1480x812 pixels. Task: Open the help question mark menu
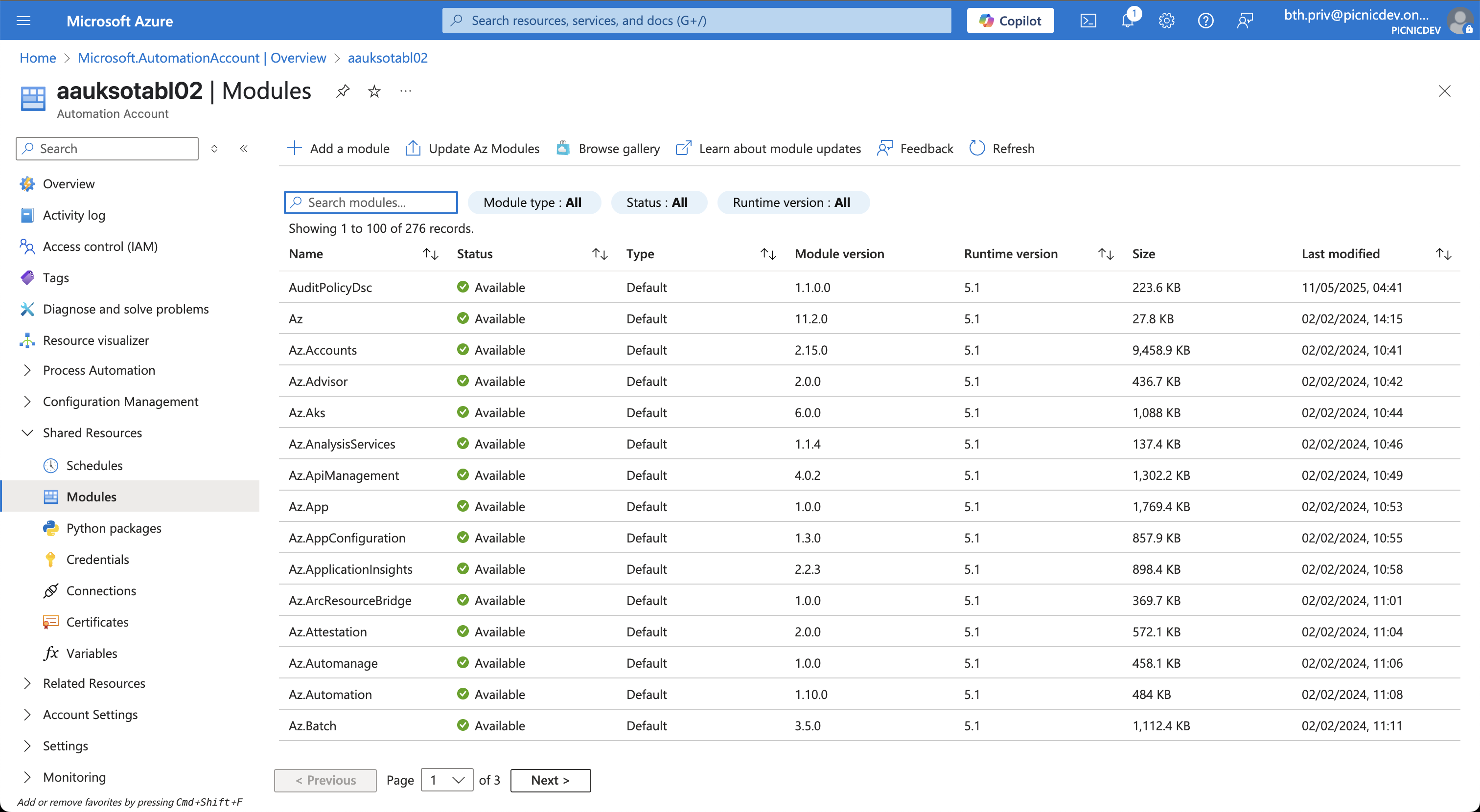click(x=1205, y=21)
